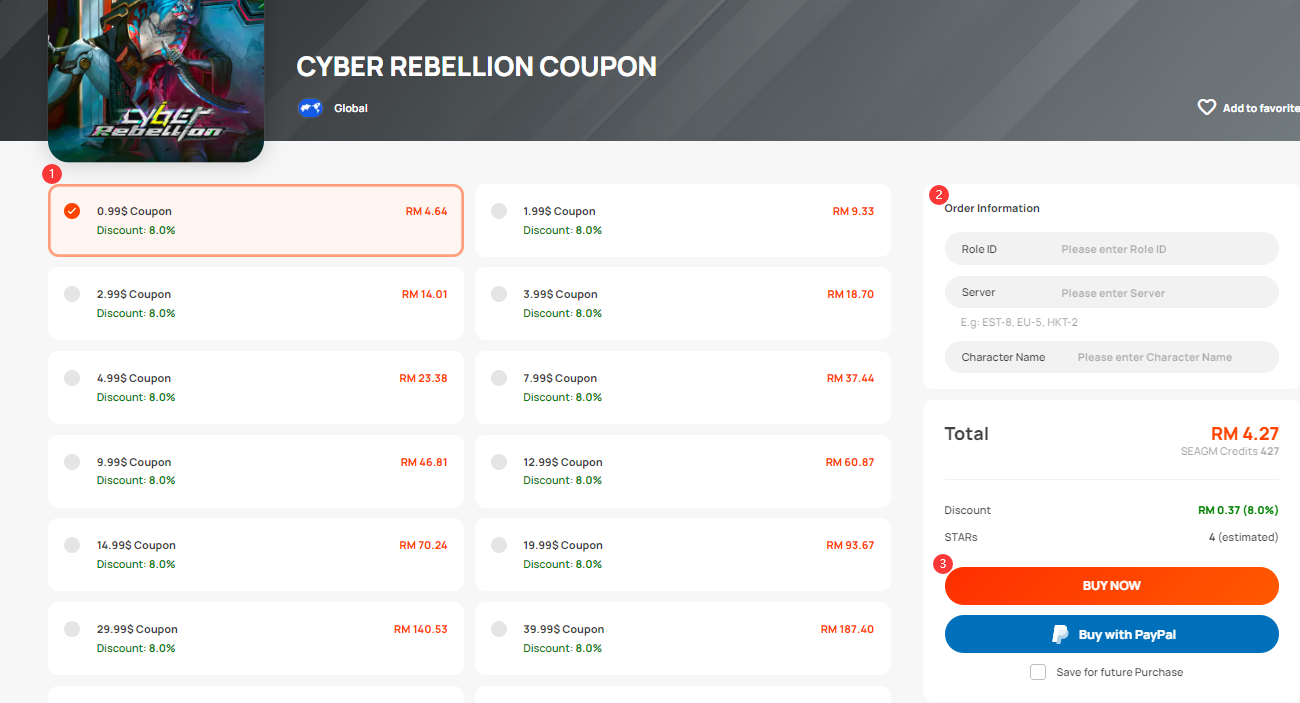Choose the 29.99$ Coupon option
Viewport: 1300px width, 703px height.
(256, 638)
